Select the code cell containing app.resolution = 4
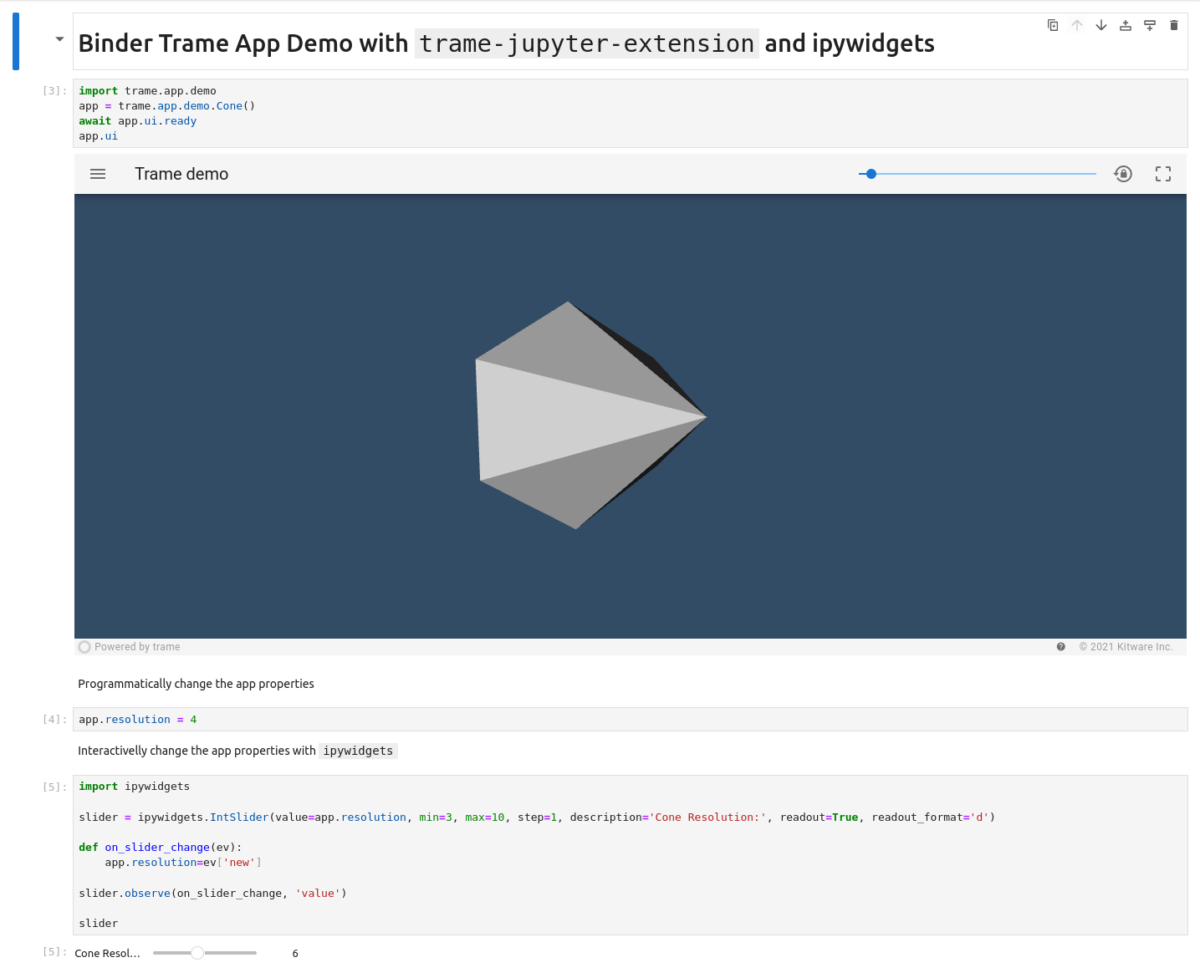 click(630, 720)
